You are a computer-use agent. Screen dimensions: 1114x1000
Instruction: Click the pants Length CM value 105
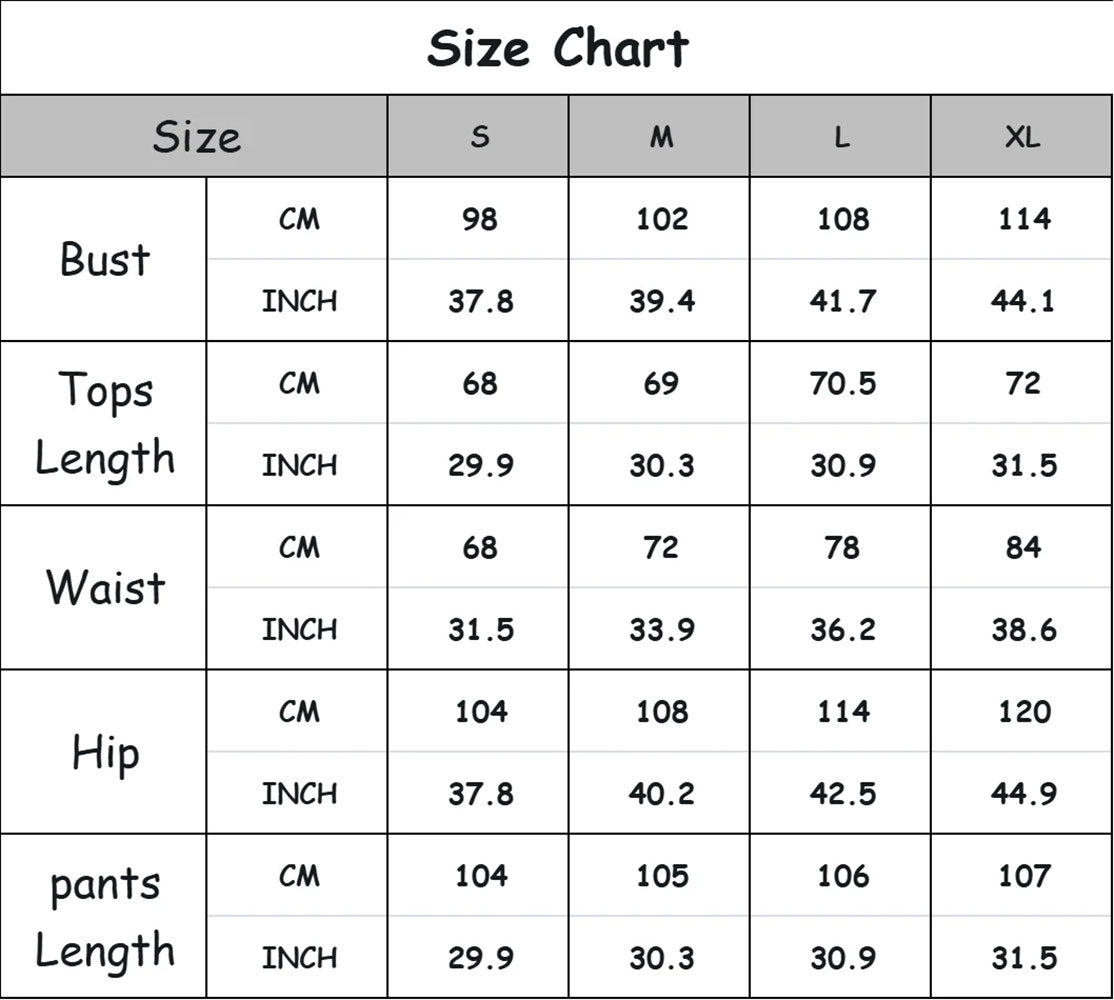pyautogui.click(x=661, y=876)
